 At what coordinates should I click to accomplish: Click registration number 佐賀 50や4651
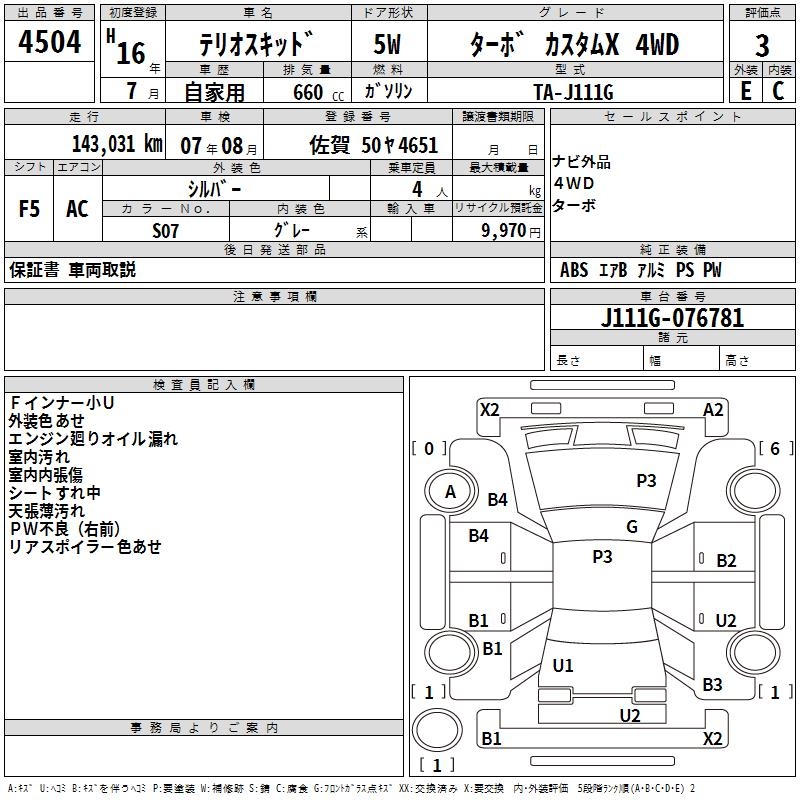pos(373,145)
